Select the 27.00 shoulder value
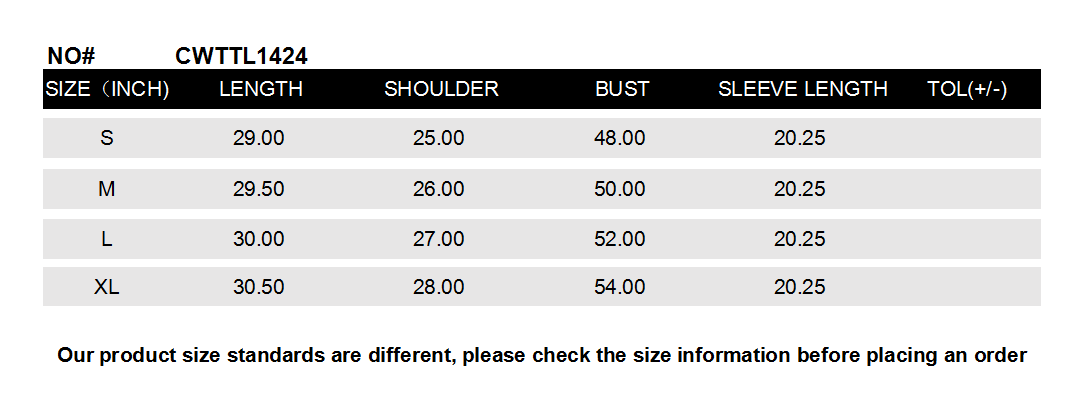 pyautogui.click(x=439, y=239)
